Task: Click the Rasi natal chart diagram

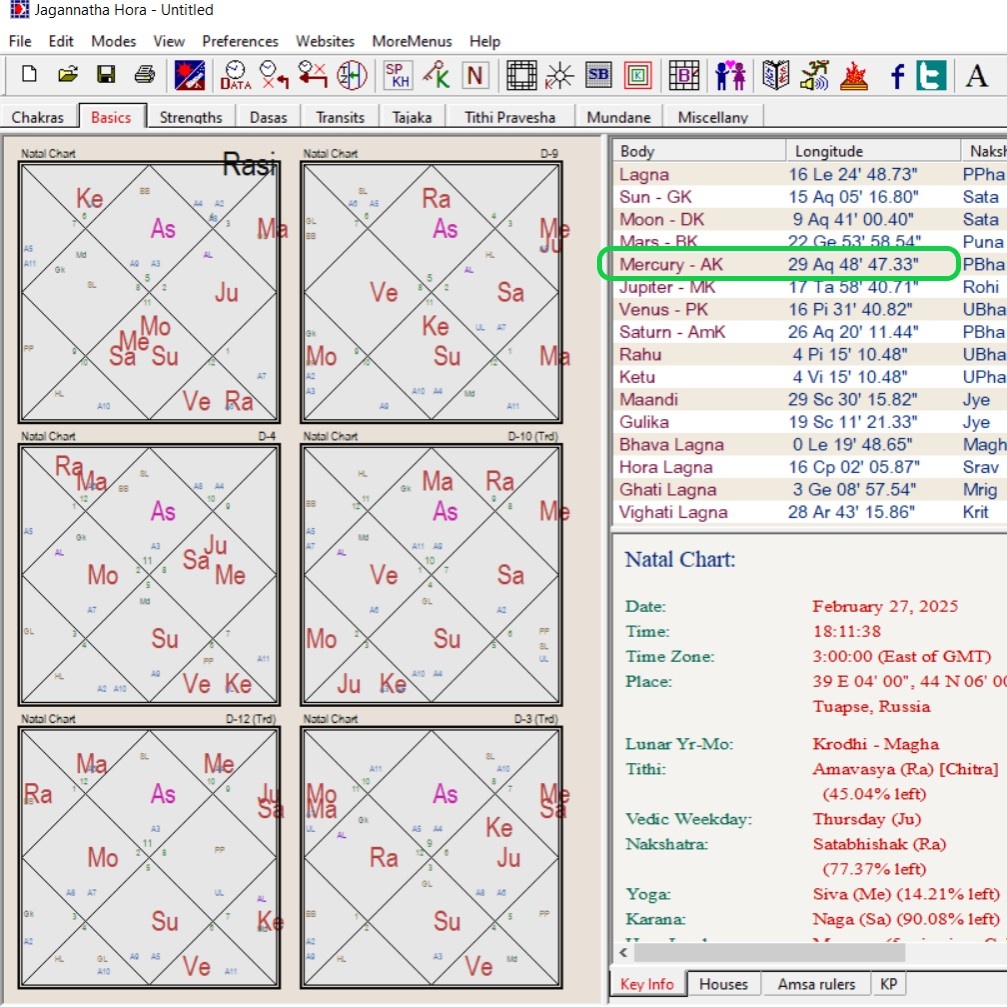Action: [149, 292]
